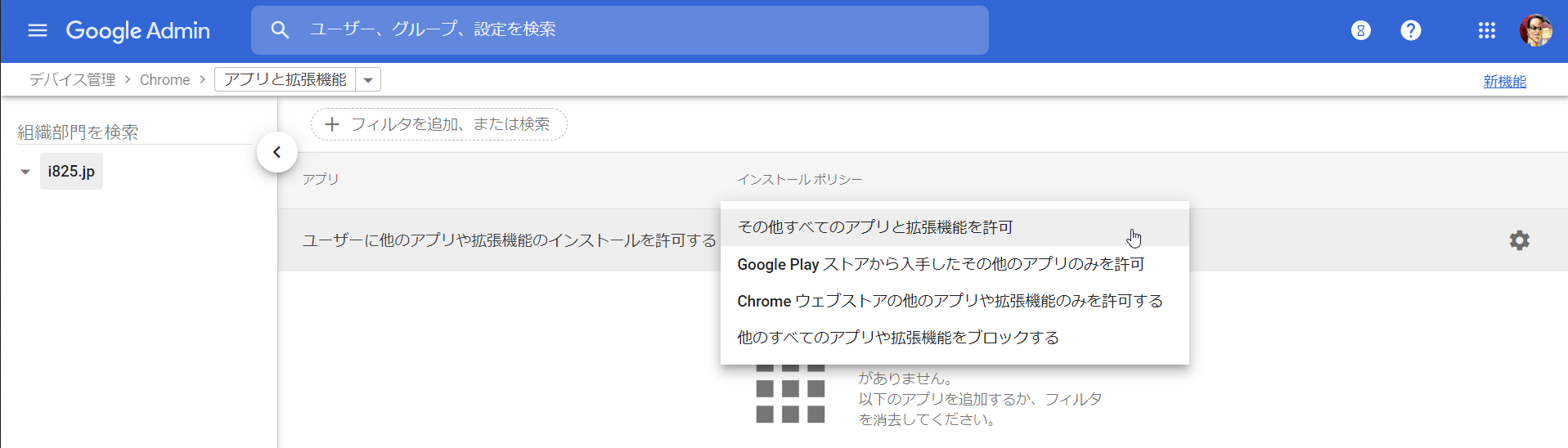Screen dimensions: 1568x448
Task: Open the help question mark icon
Action: pos(1410,30)
